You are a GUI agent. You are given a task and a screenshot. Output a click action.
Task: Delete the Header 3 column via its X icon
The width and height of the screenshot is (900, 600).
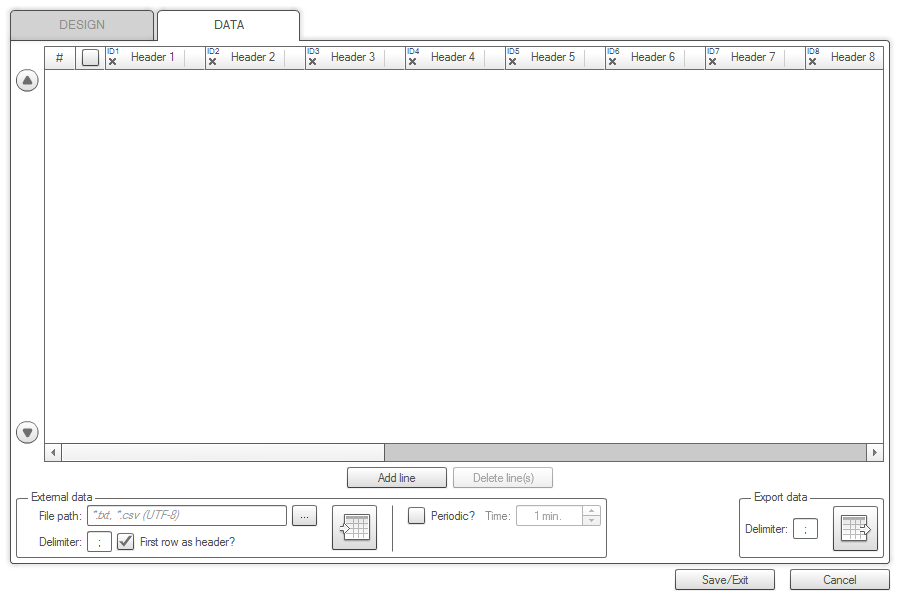pos(312,62)
